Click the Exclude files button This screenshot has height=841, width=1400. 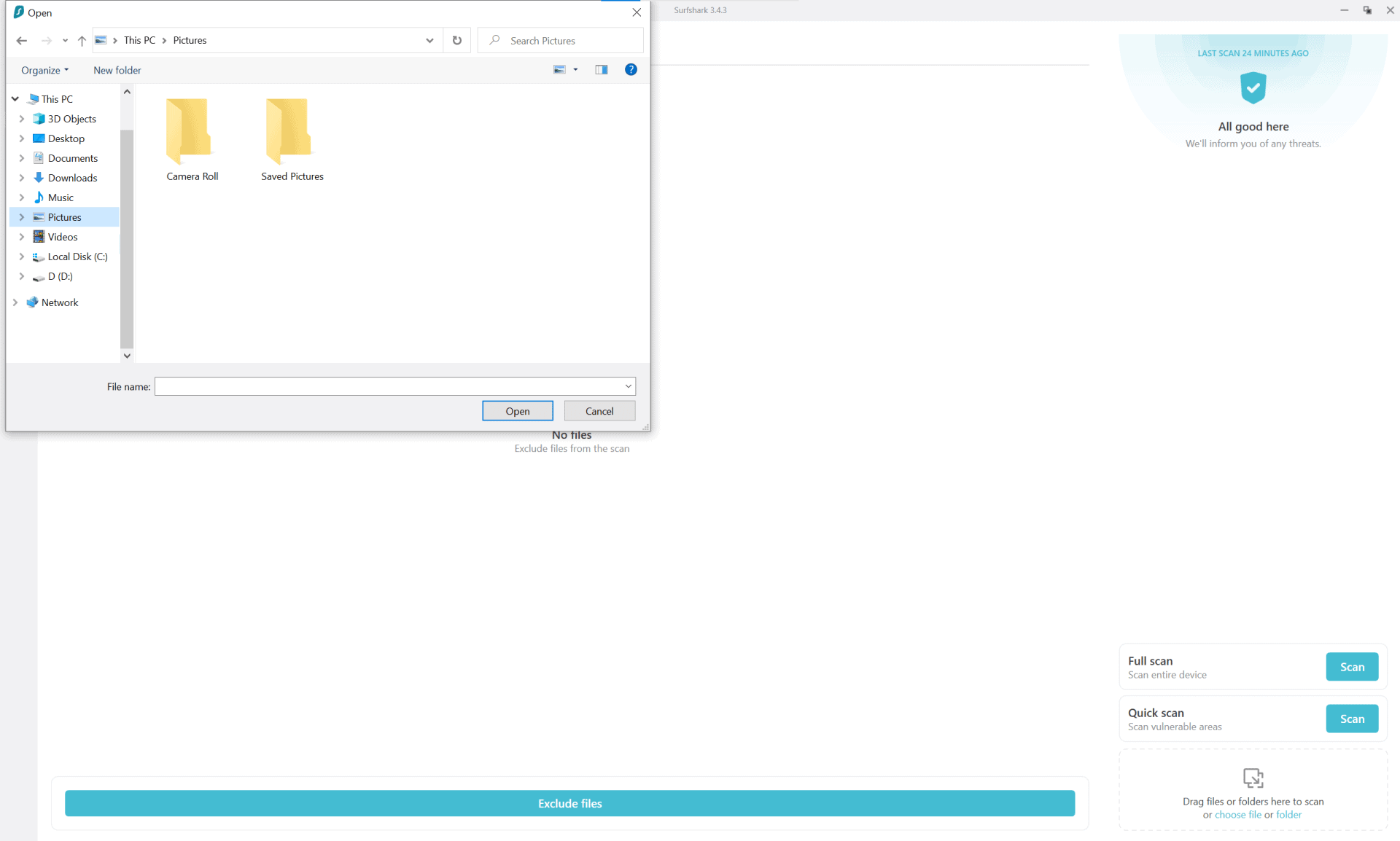click(x=570, y=803)
